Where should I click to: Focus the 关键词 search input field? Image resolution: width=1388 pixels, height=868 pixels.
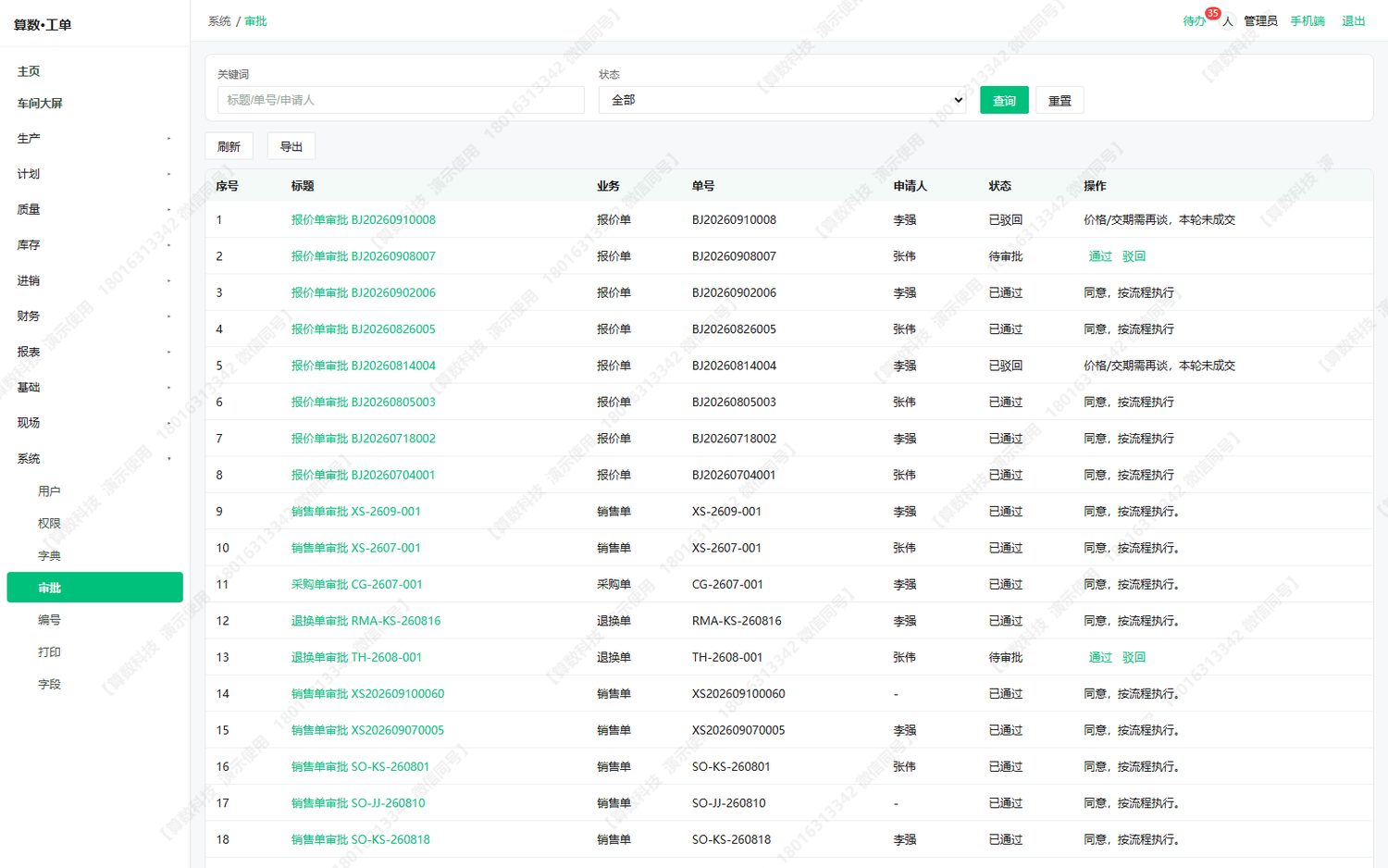(x=401, y=100)
